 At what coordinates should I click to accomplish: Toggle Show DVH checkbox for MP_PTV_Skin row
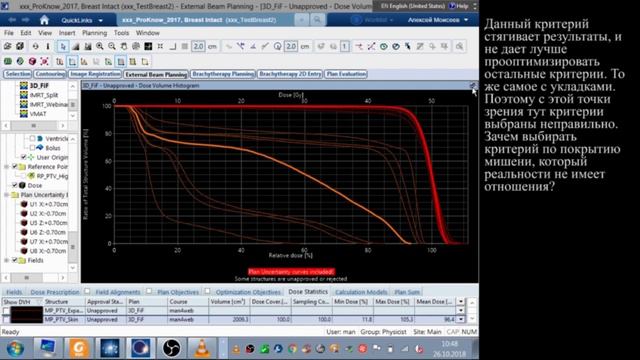(x=6, y=320)
